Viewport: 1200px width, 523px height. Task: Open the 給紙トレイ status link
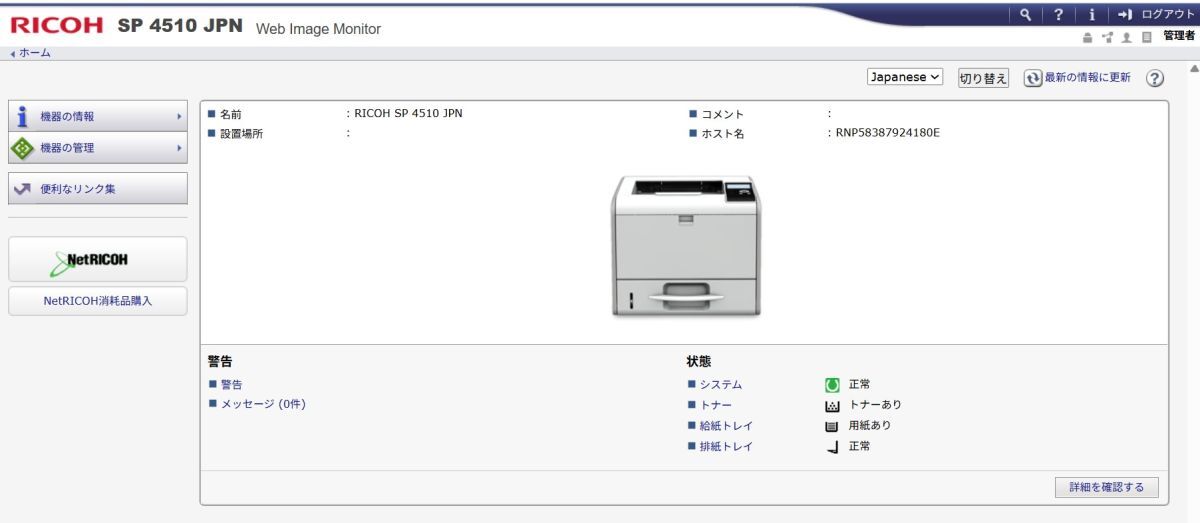click(727, 426)
